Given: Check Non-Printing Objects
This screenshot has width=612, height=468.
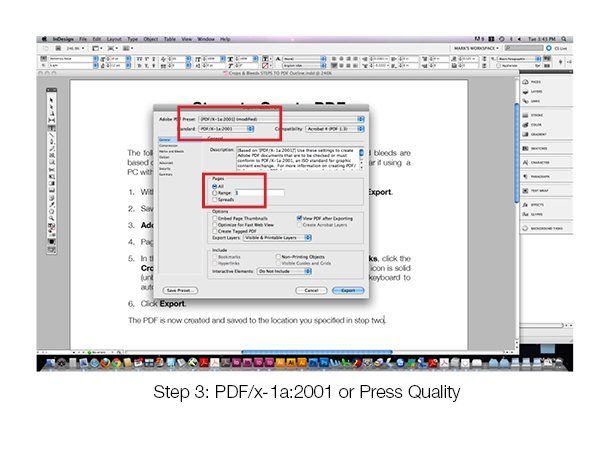Looking at the screenshot, I should 278,257.
